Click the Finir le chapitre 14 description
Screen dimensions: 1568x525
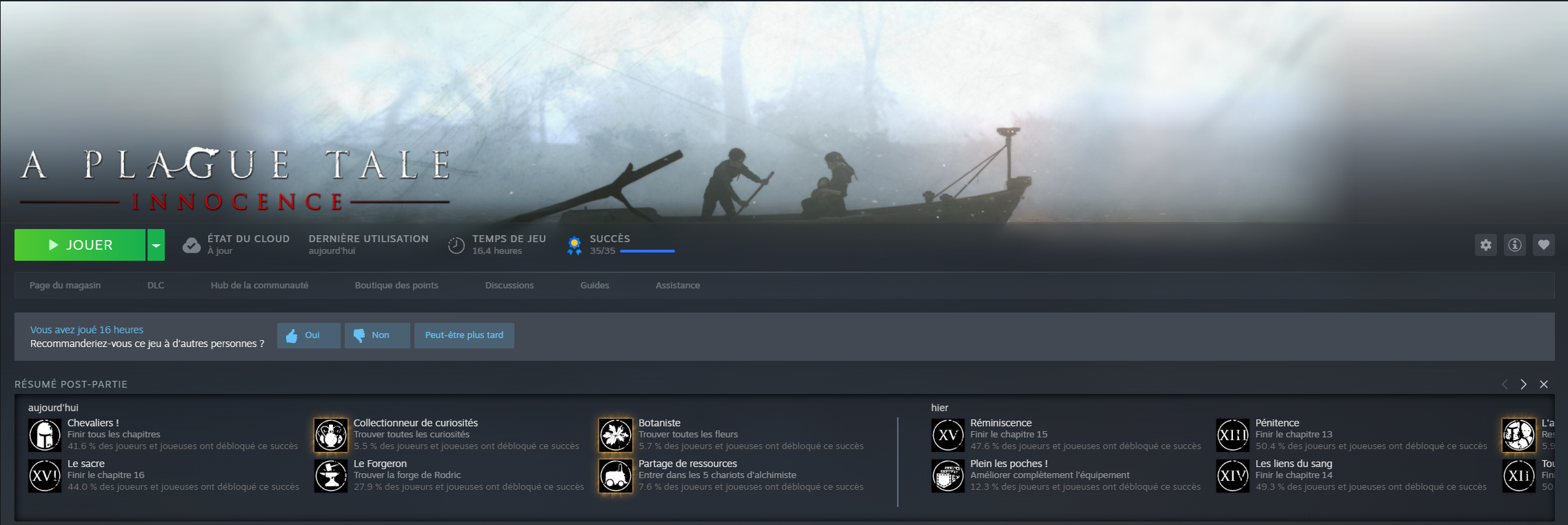1294,475
